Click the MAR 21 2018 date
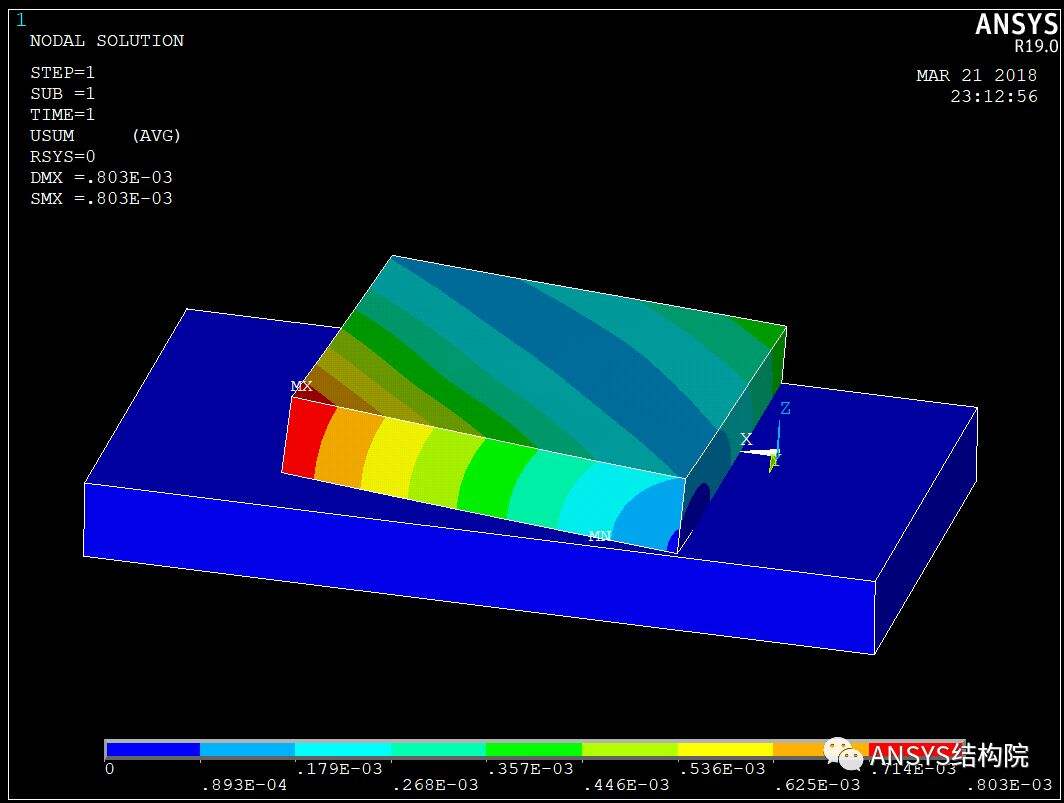Image resolution: width=1064 pixels, height=803 pixels. 976,75
